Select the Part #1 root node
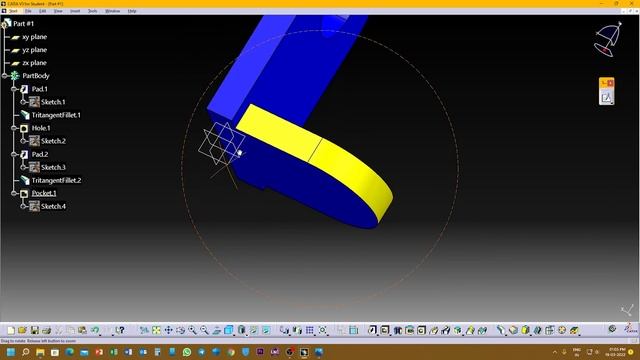Image resolution: width=640 pixels, height=360 pixels. [x=23, y=24]
